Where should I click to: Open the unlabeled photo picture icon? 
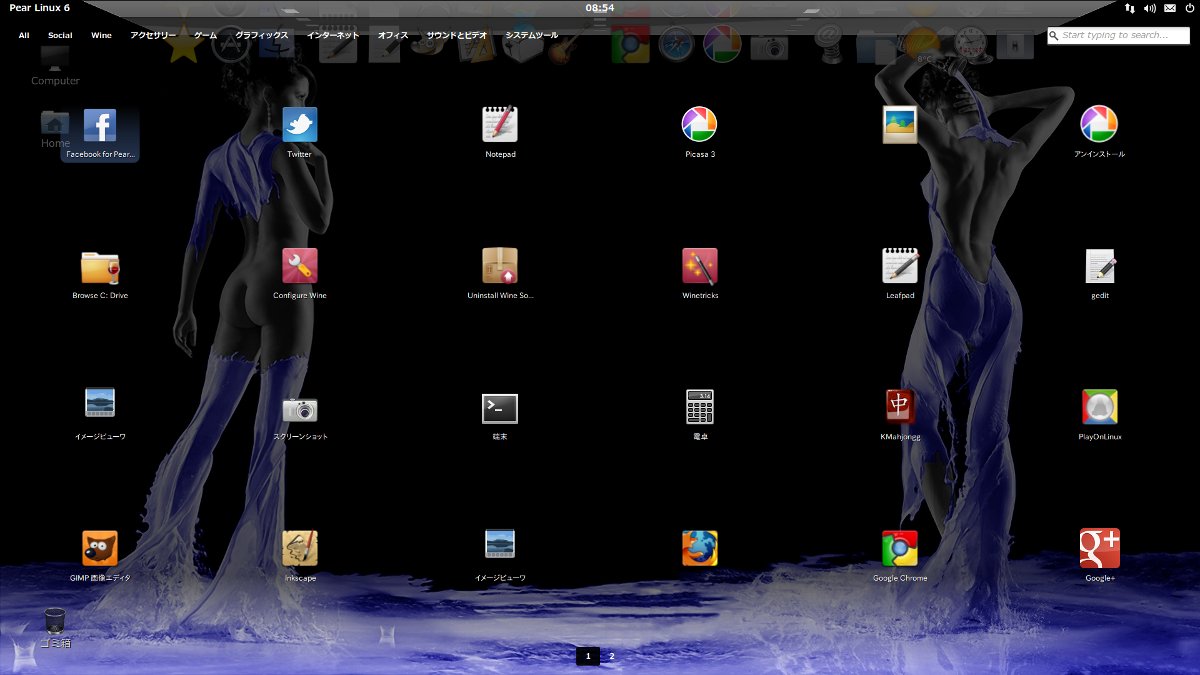pos(900,125)
